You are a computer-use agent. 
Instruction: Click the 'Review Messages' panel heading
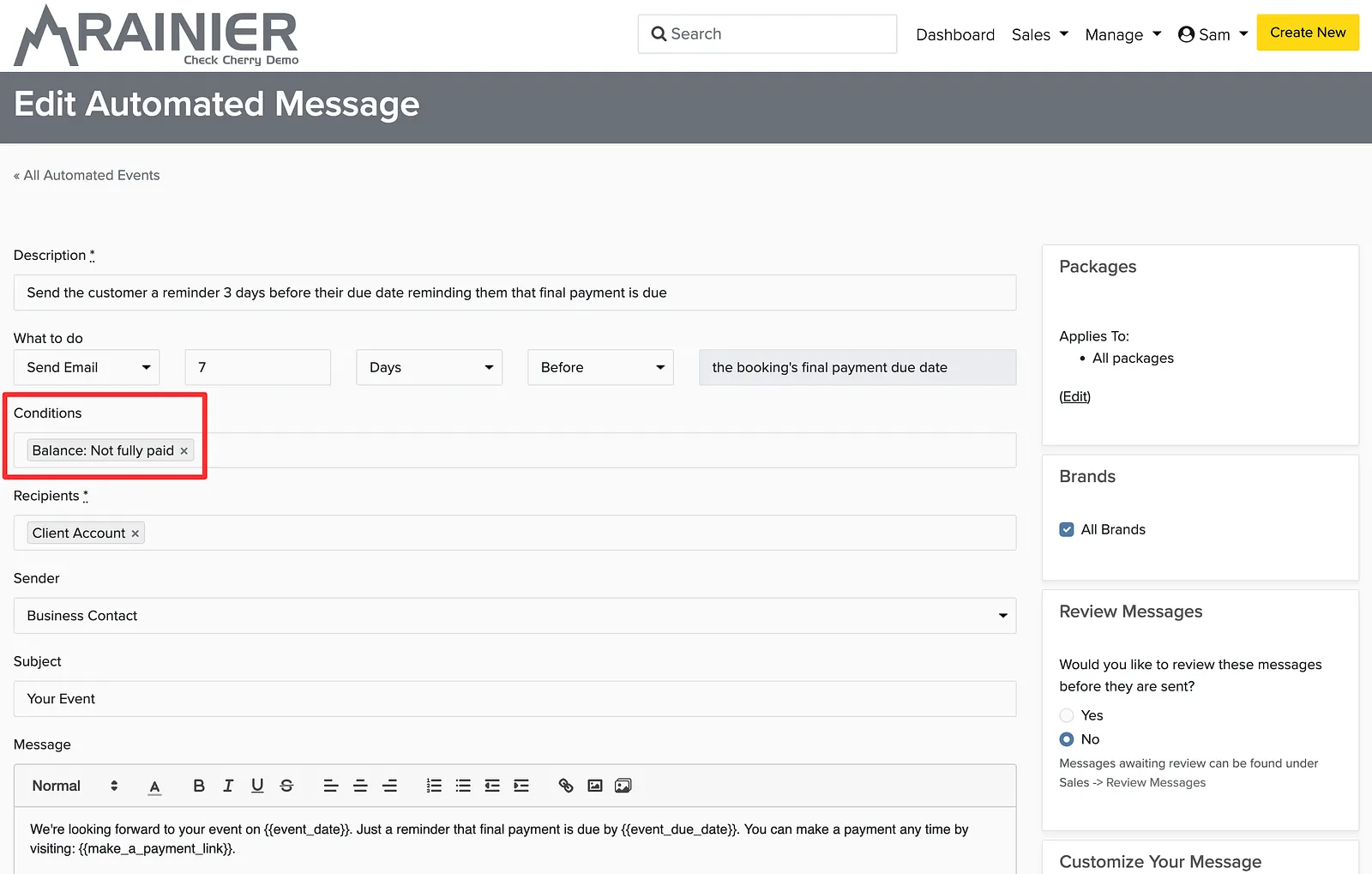point(1130,612)
